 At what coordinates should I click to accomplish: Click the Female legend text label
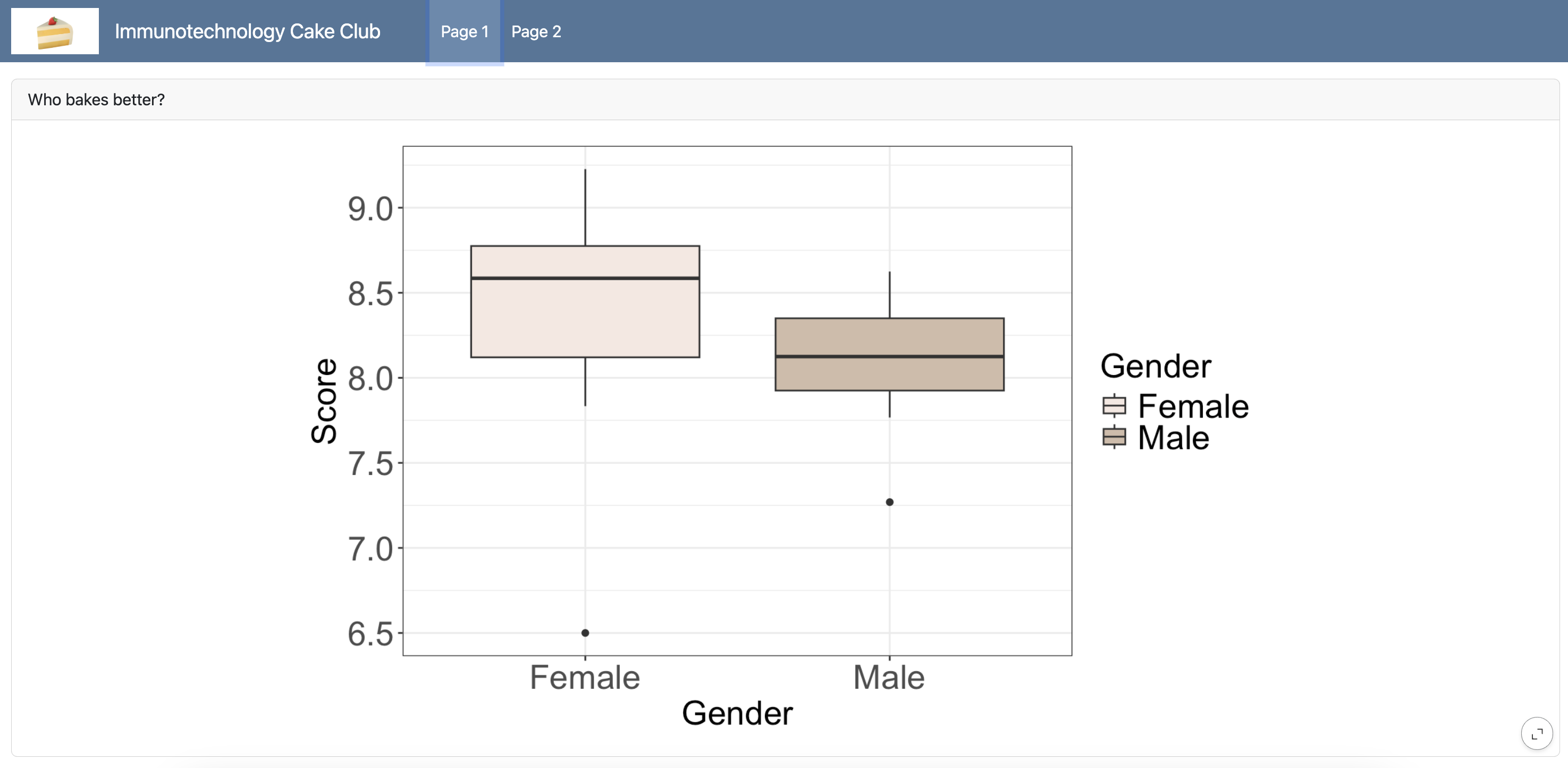(x=1193, y=406)
